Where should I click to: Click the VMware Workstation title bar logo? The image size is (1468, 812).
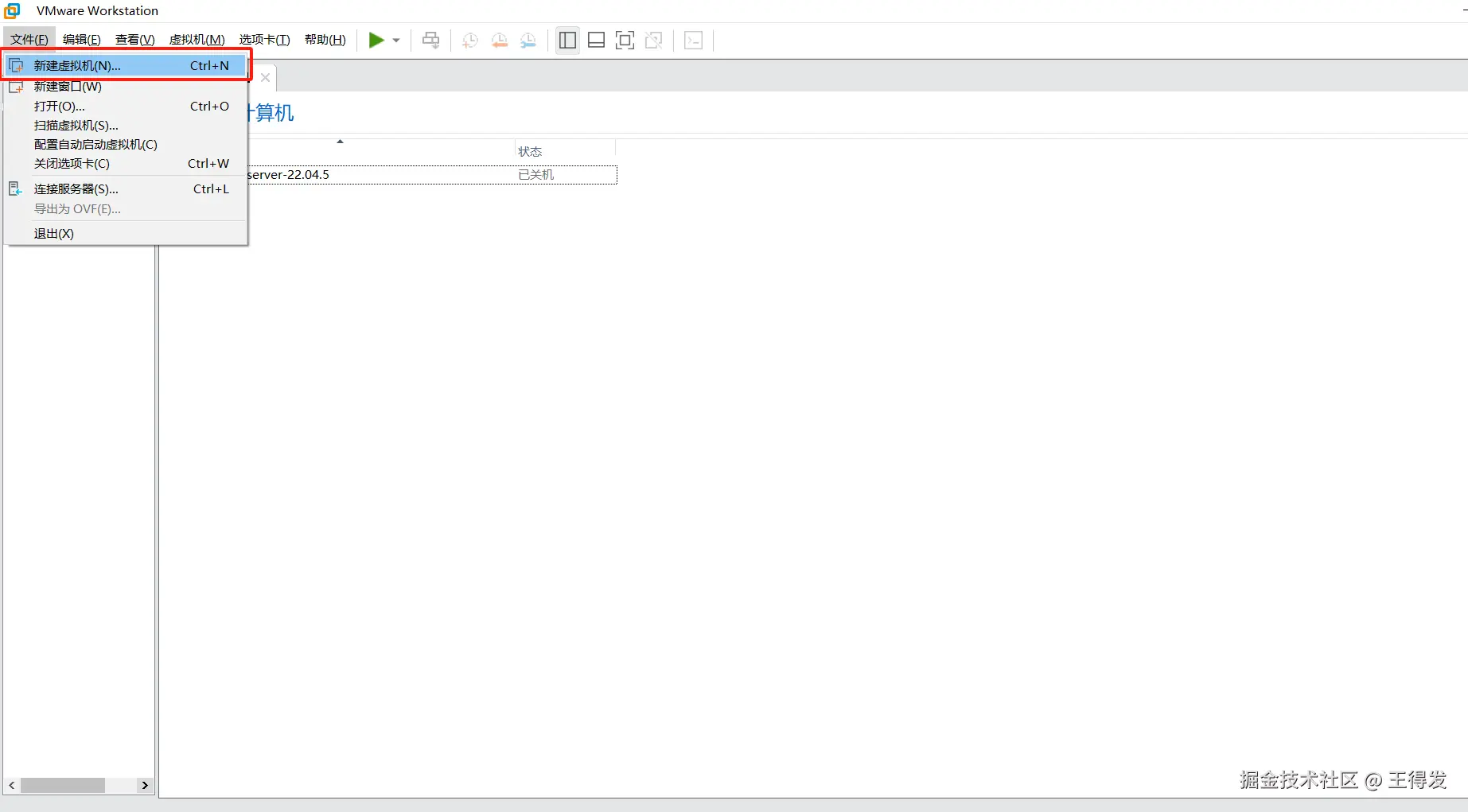pos(12,10)
